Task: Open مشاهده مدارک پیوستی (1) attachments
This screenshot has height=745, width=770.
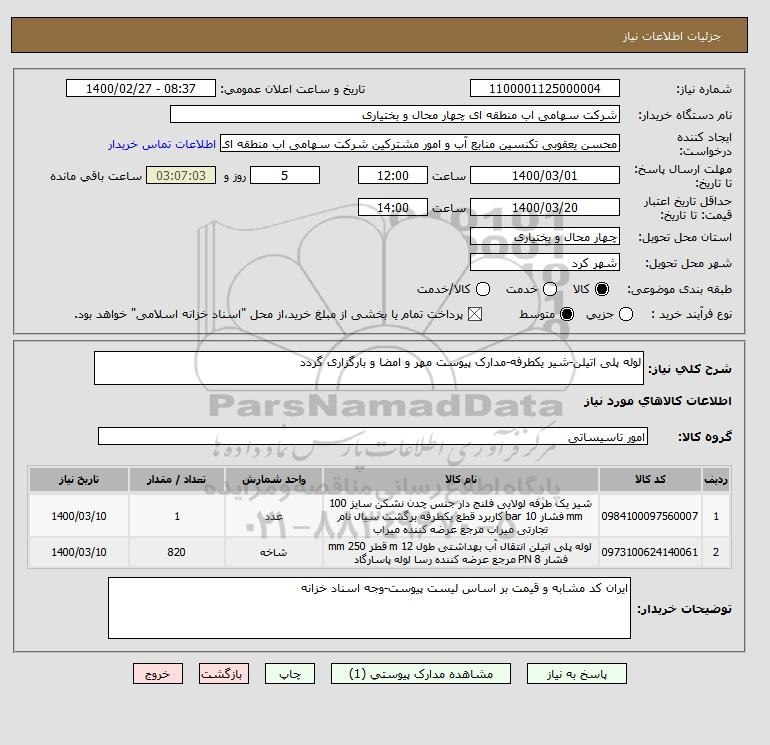Action: [421, 673]
